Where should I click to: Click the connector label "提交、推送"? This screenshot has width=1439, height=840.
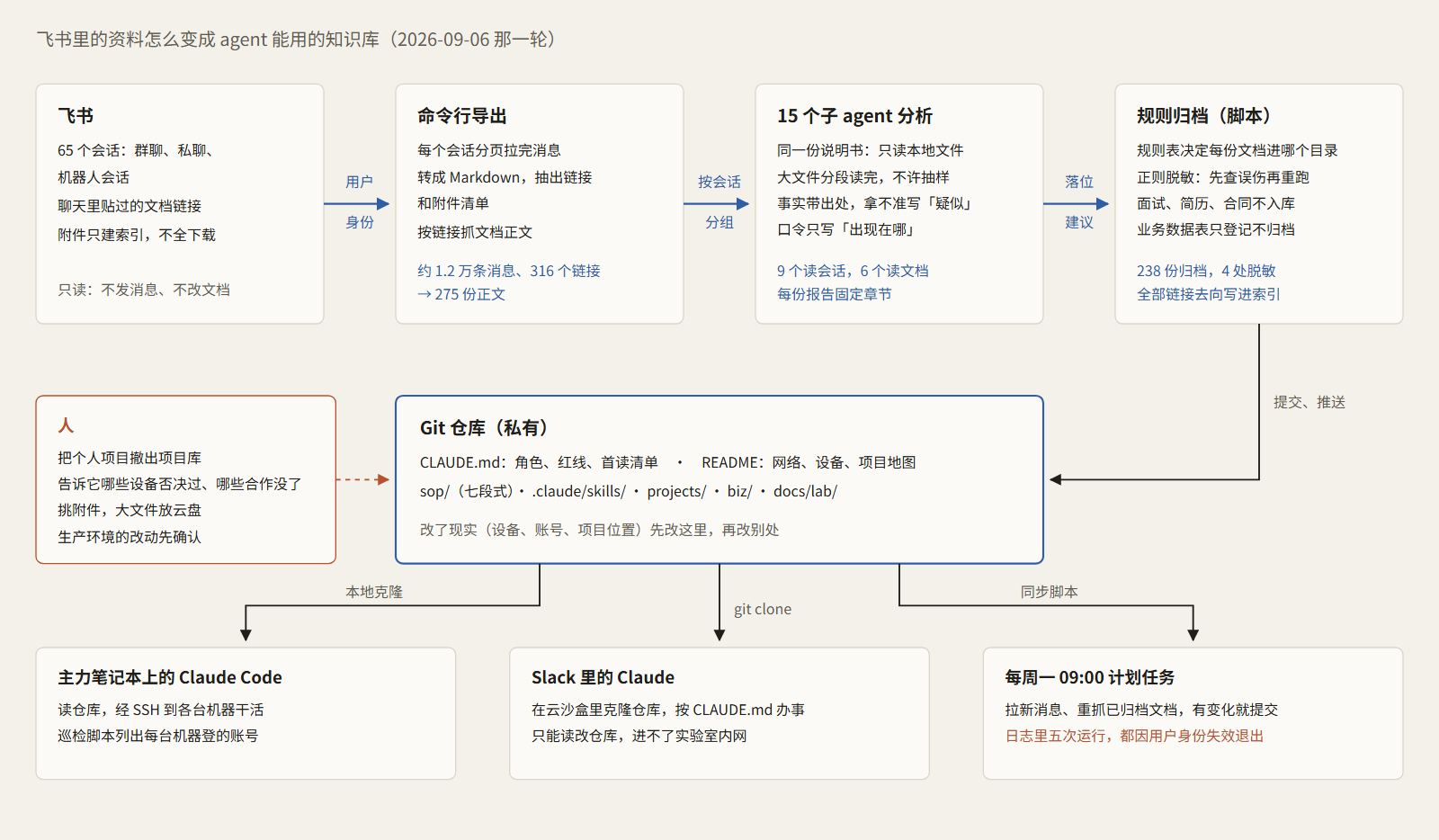tap(1309, 402)
